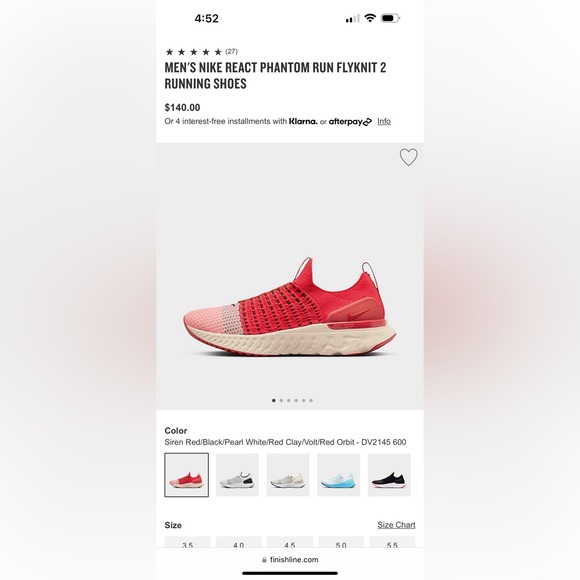Tap the Klarna logo

click(303, 121)
